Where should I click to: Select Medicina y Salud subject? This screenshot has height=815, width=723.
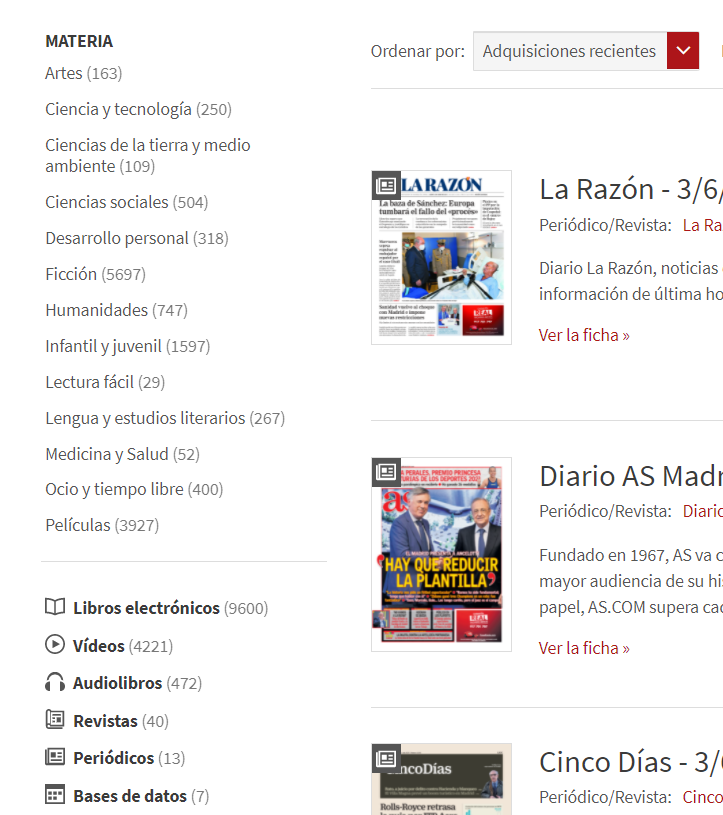[x=123, y=454]
